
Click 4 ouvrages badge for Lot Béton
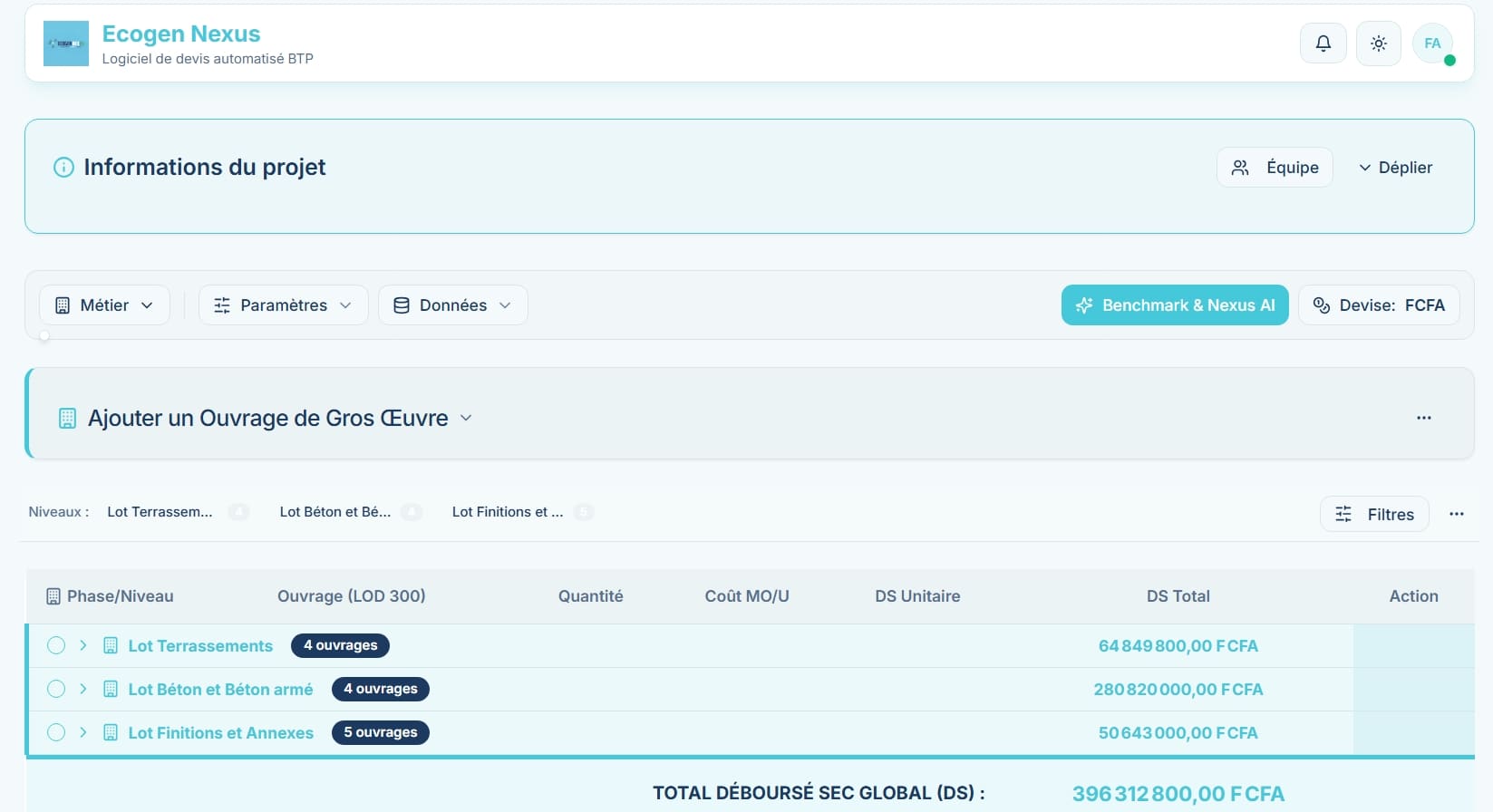pyautogui.click(x=381, y=689)
